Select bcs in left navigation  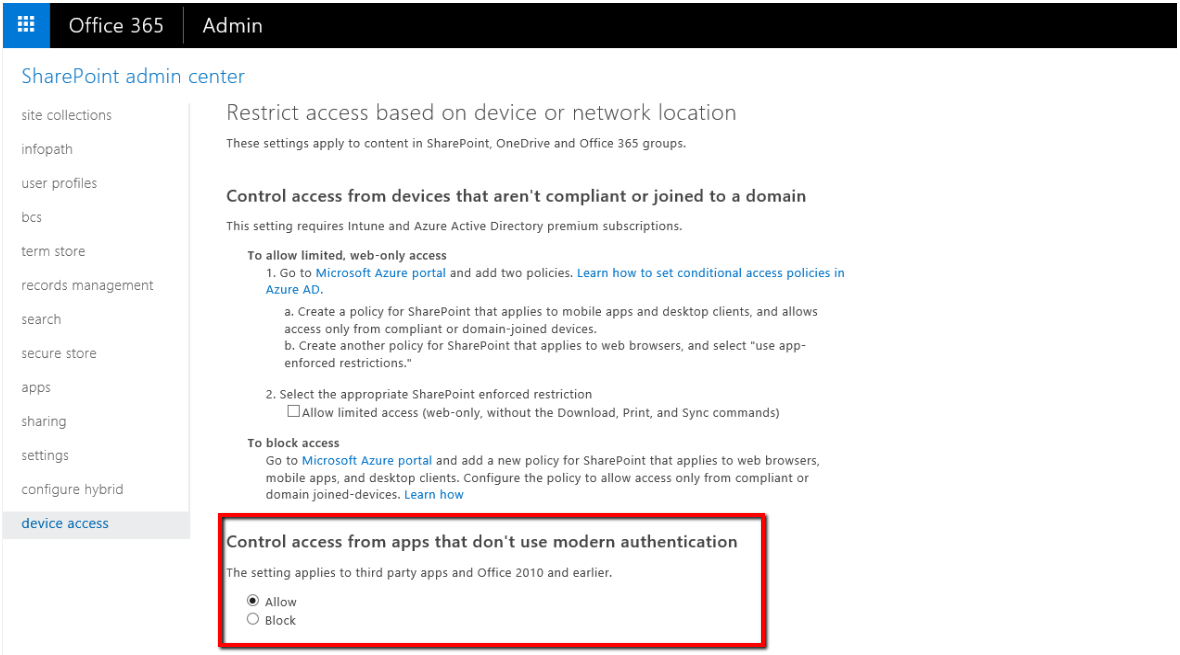(32, 217)
